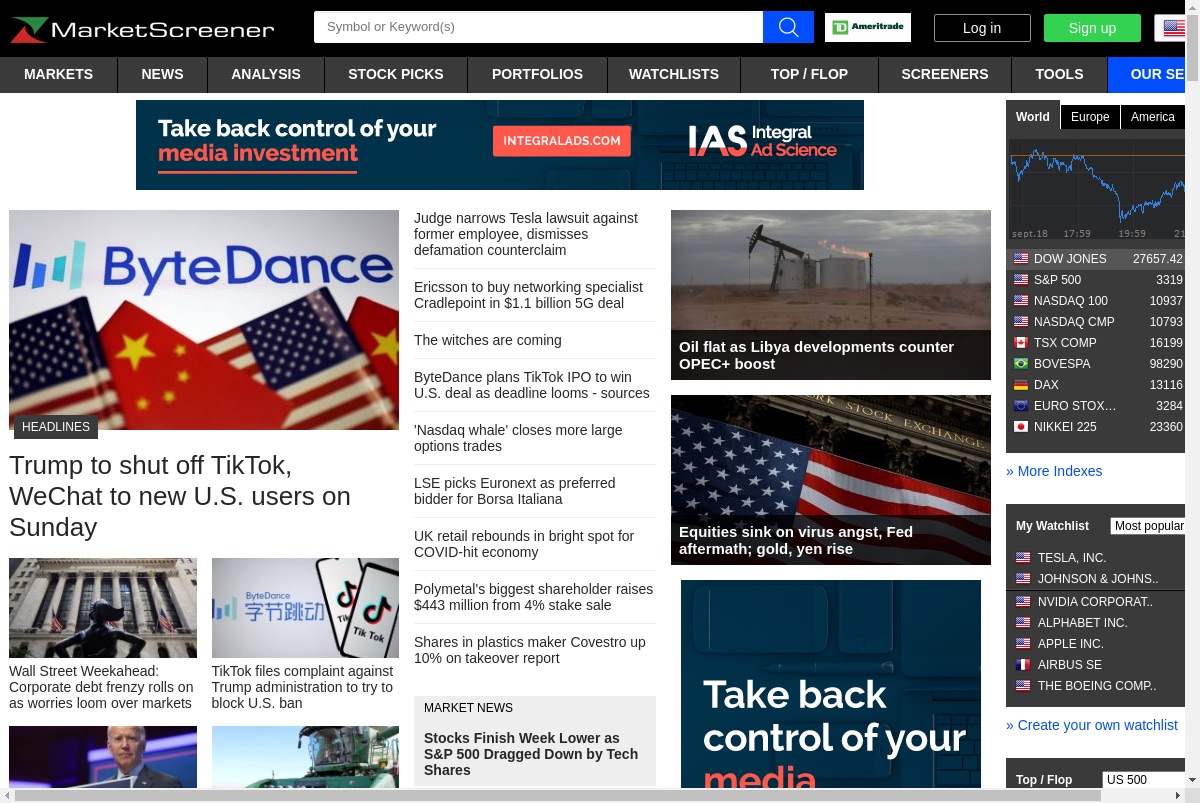1200x803 pixels.
Task: Click the flag beside S&P 500
Action: 1021,280
